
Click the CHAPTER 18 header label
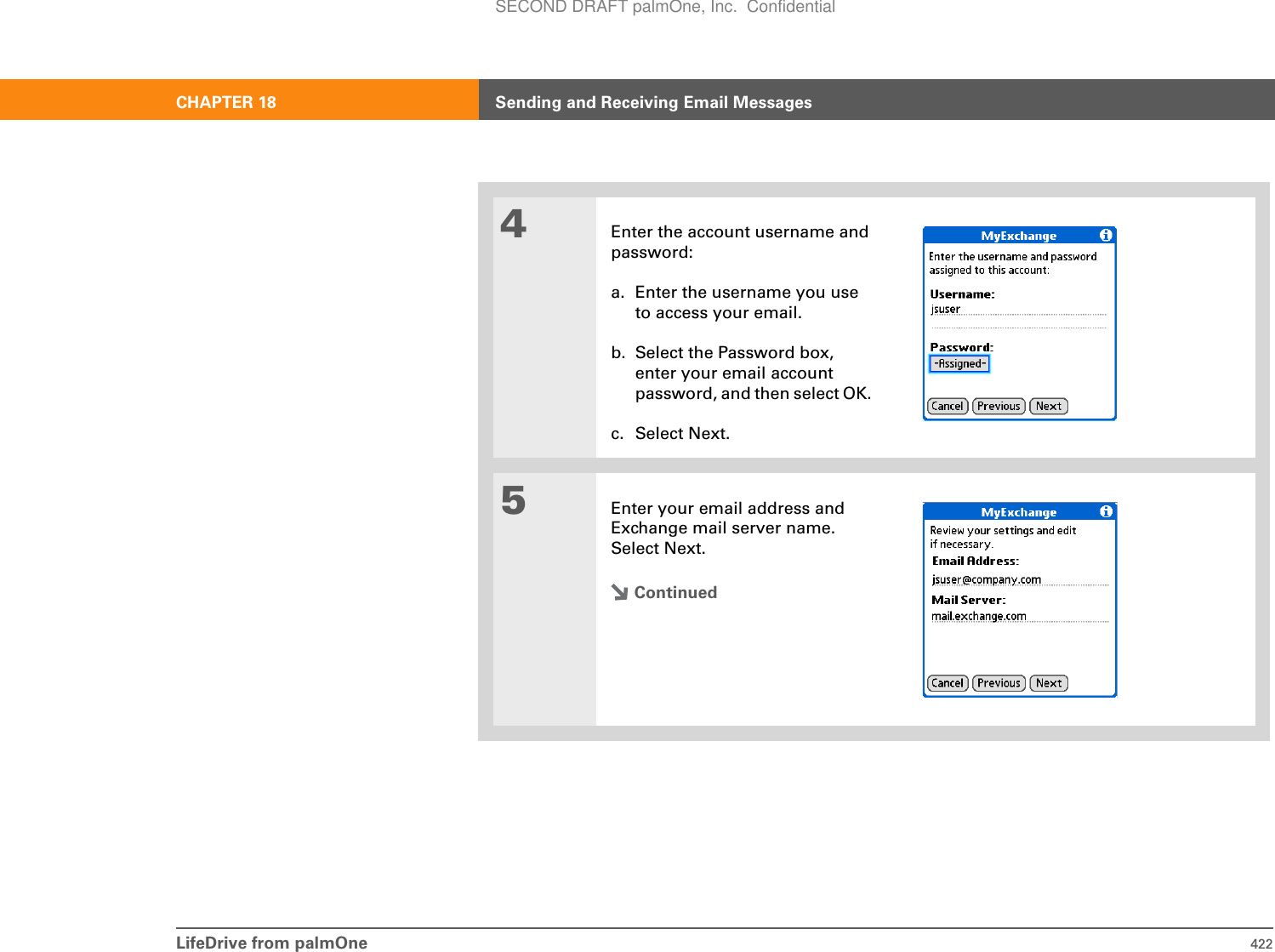226,102
